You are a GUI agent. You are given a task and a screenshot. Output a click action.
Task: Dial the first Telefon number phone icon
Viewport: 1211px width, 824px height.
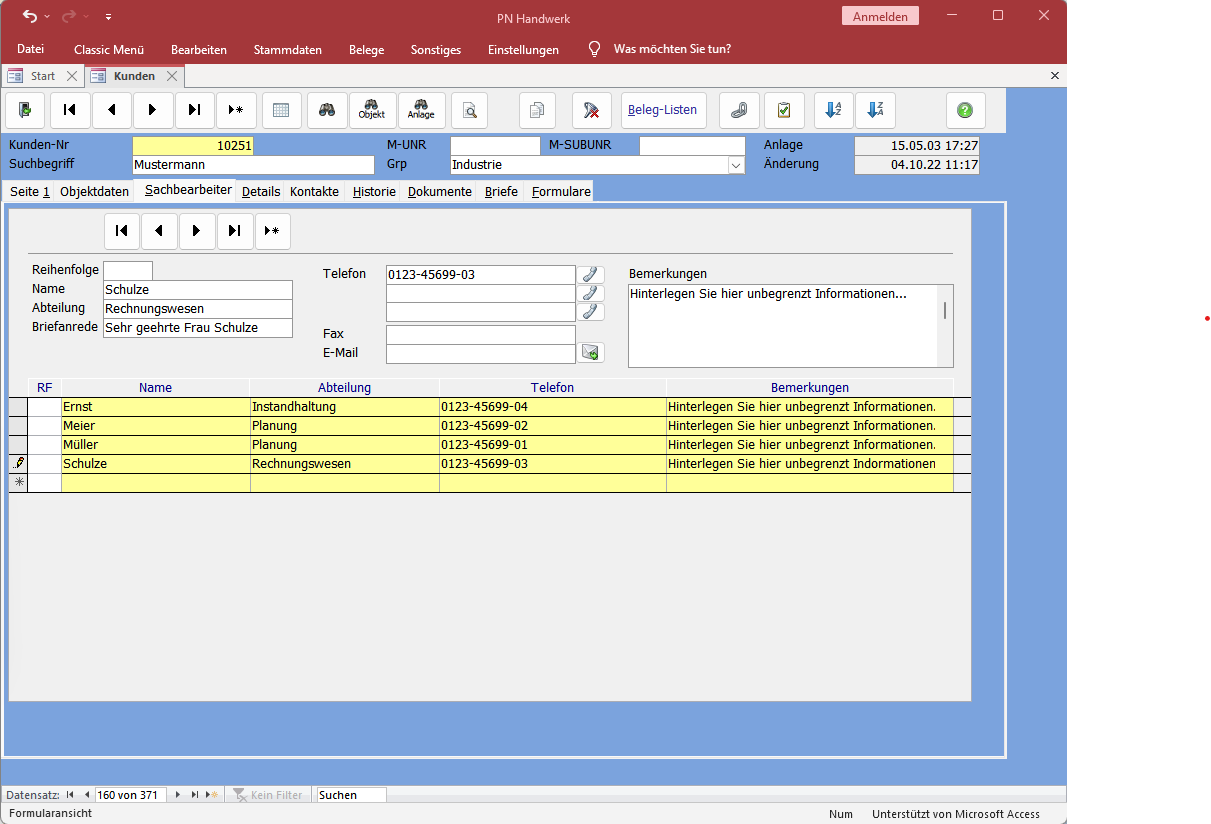(x=591, y=275)
